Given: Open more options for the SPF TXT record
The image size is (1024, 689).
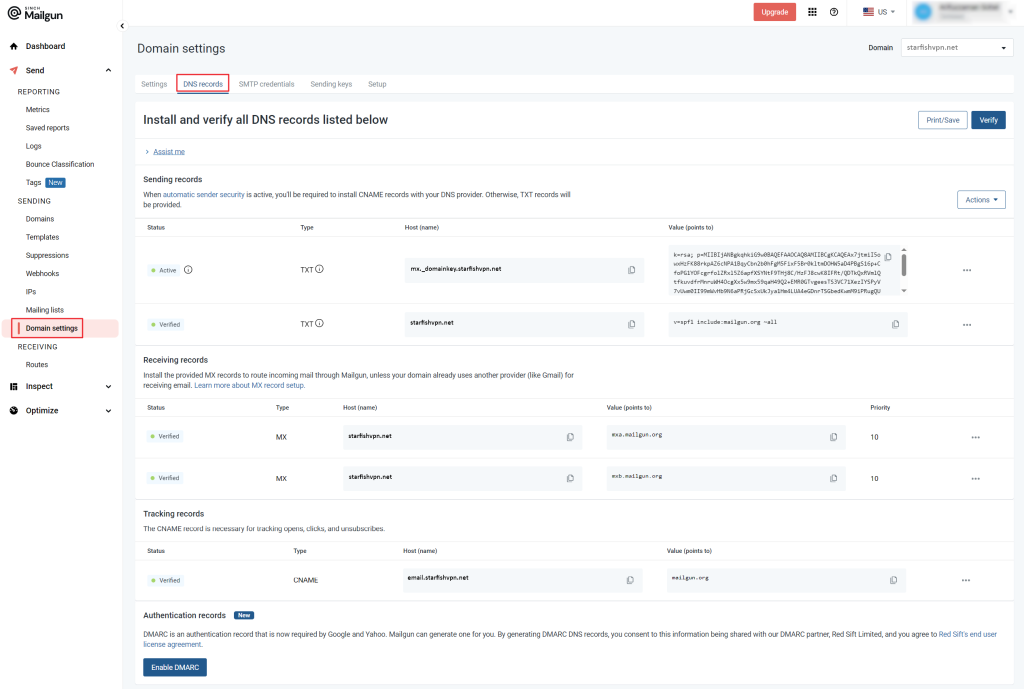Looking at the screenshot, I should (x=967, y=325).
